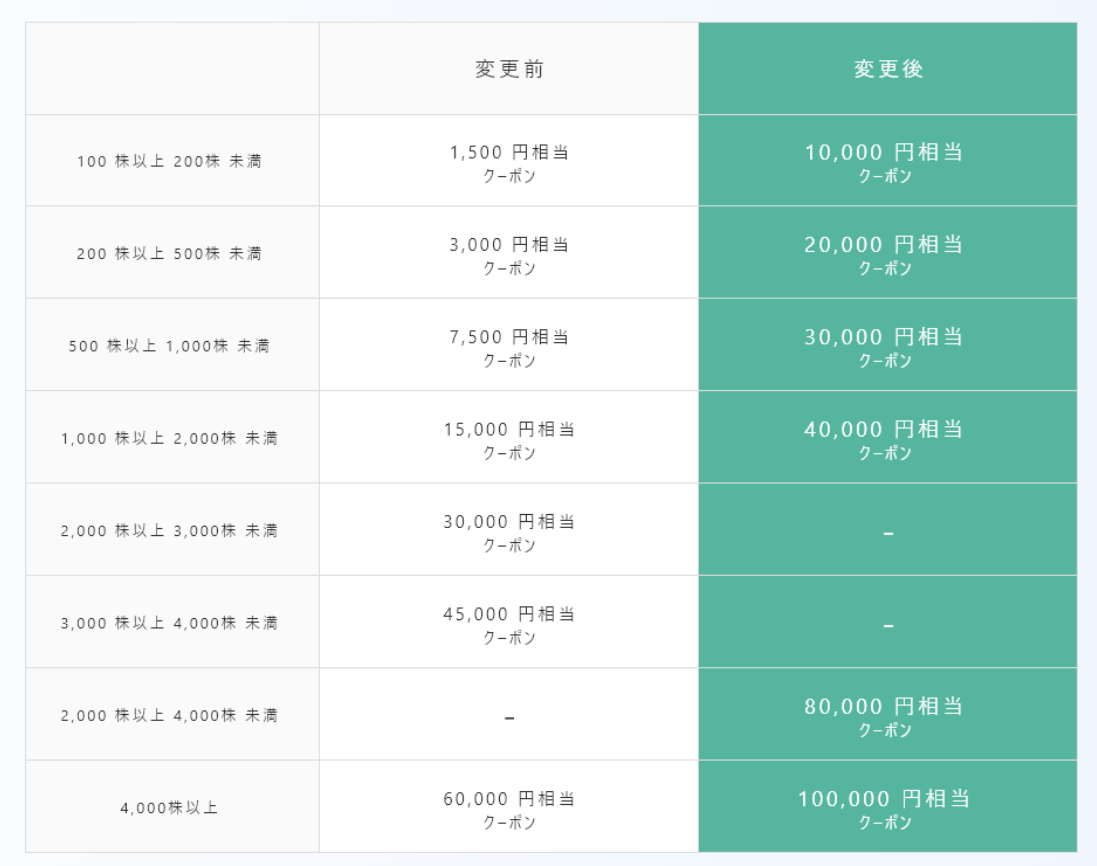Image resolution: width=1097 pixels, height=866 pixels.
Task: Click the 30,000 円相当 cell in 変更後 column
Action: (x=885, y=346)
